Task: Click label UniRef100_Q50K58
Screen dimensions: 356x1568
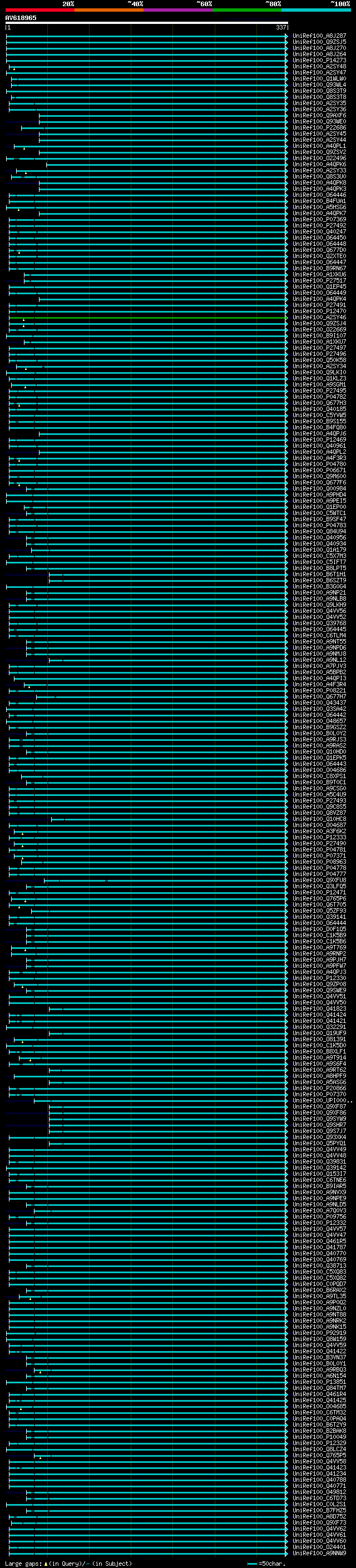Action: tap(319, 360)
